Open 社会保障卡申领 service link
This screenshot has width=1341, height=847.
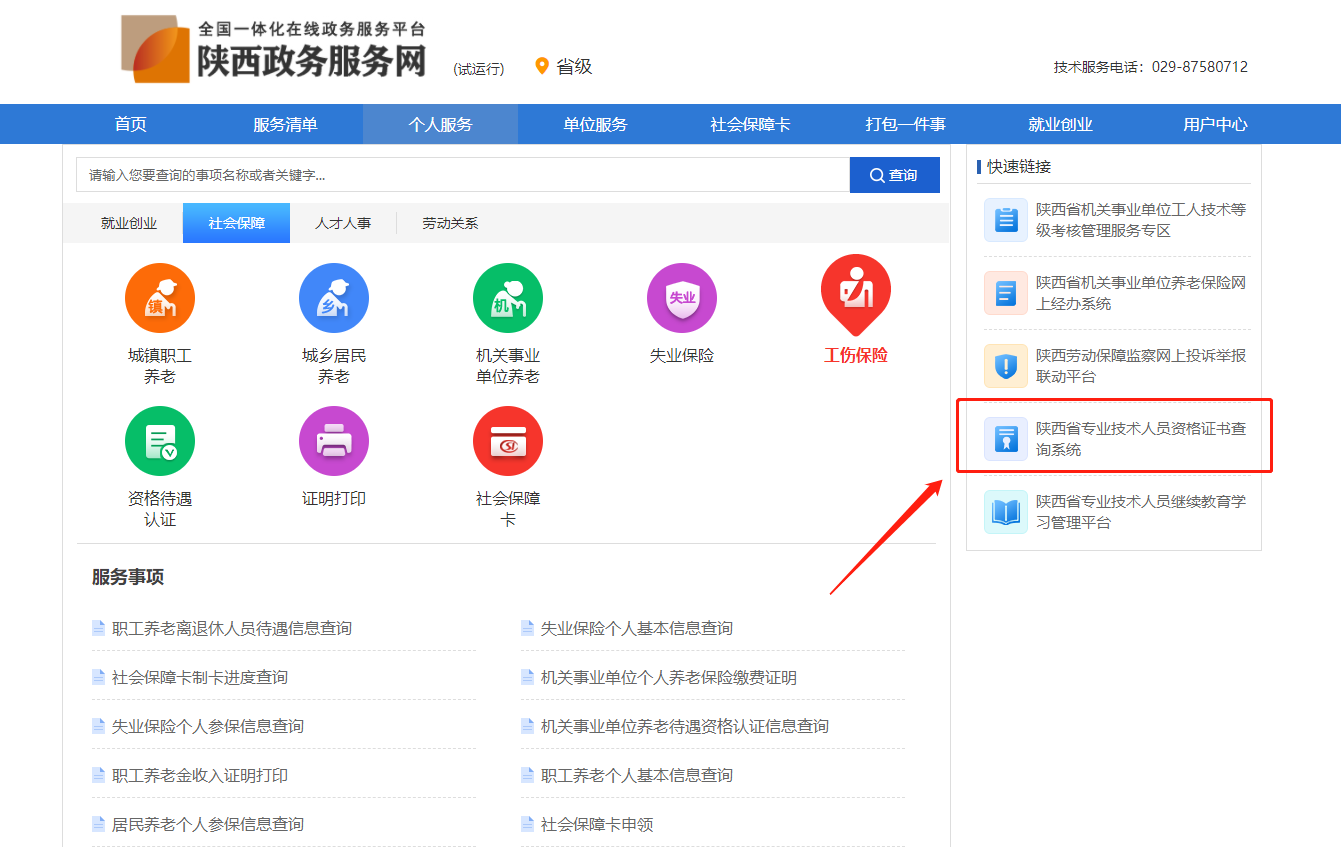[597, 825]
